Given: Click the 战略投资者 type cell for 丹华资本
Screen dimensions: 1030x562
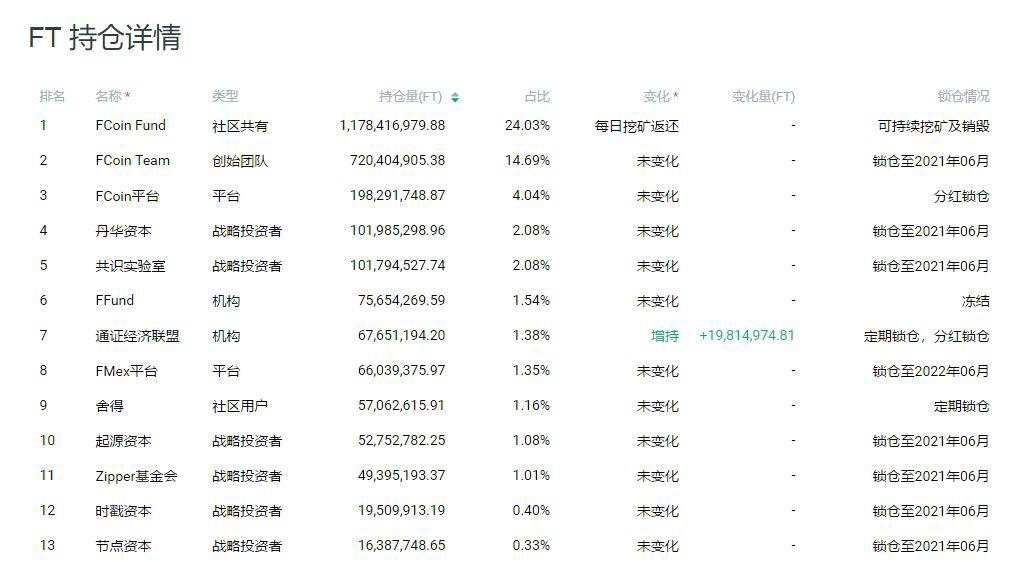Looking at the screenshot, I should click(247, 231).
